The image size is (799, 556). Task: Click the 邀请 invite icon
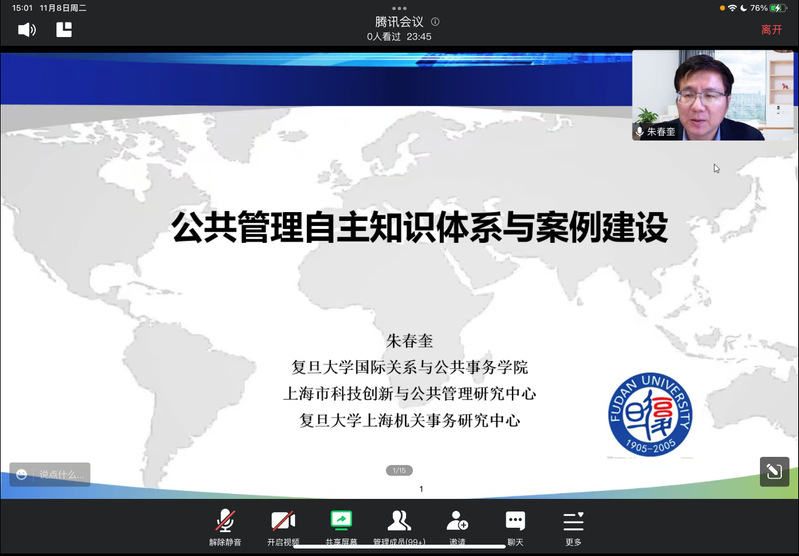(x=457, y=526)
